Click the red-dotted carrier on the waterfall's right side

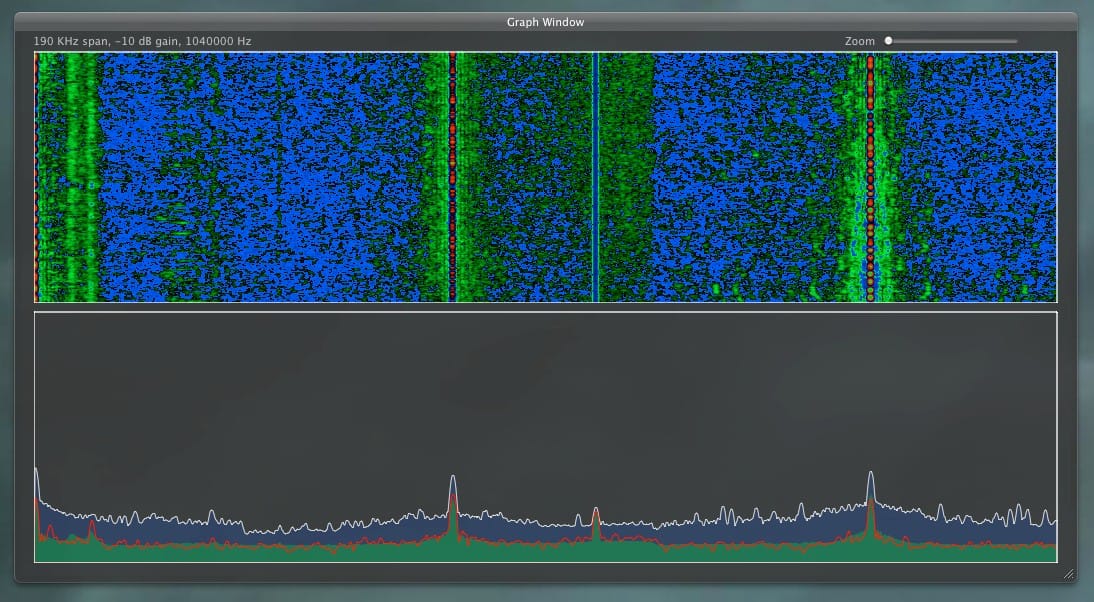(x=870, y=177)
